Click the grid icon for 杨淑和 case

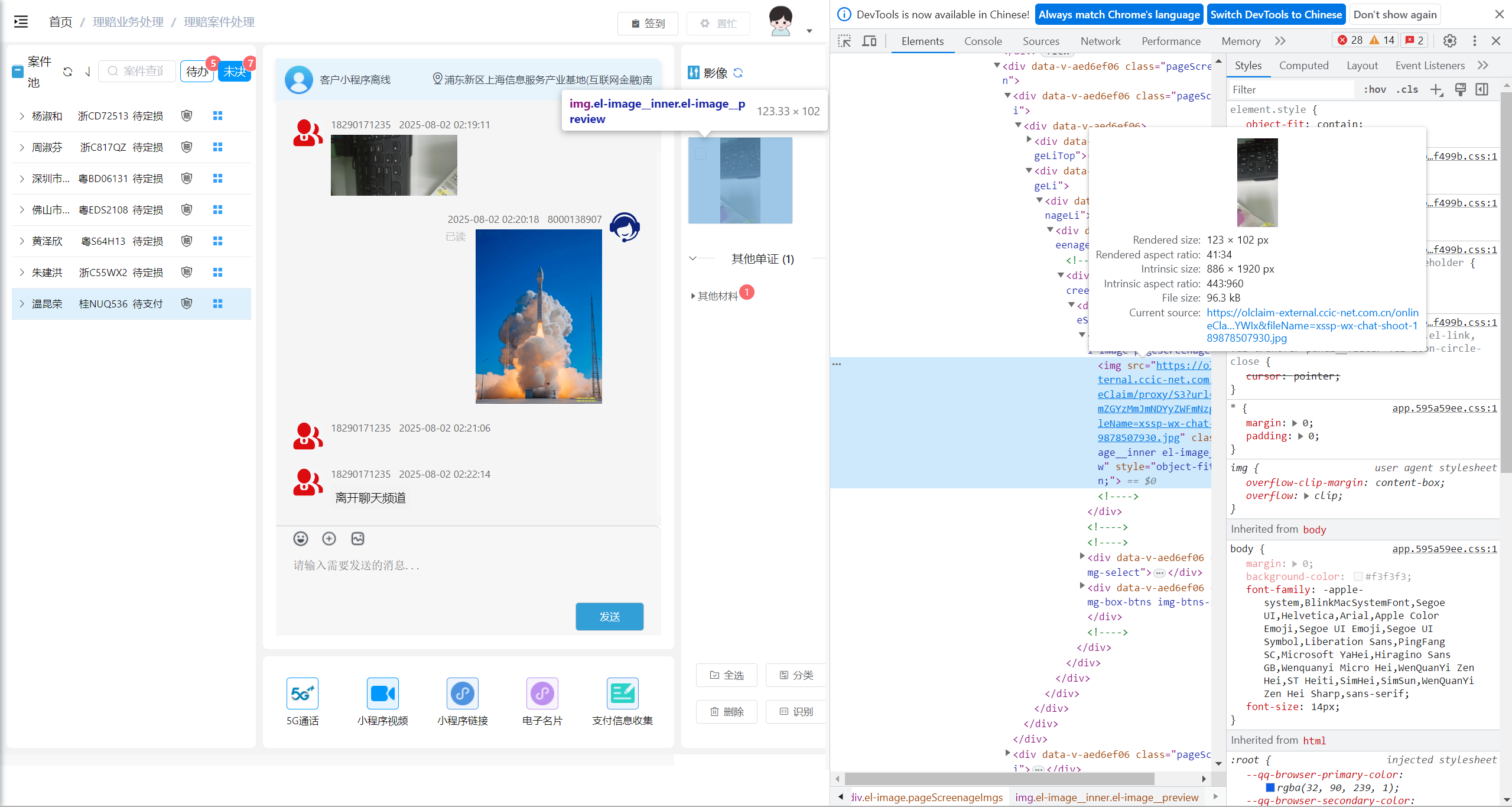pyautogui.click(x=217, y=116)
